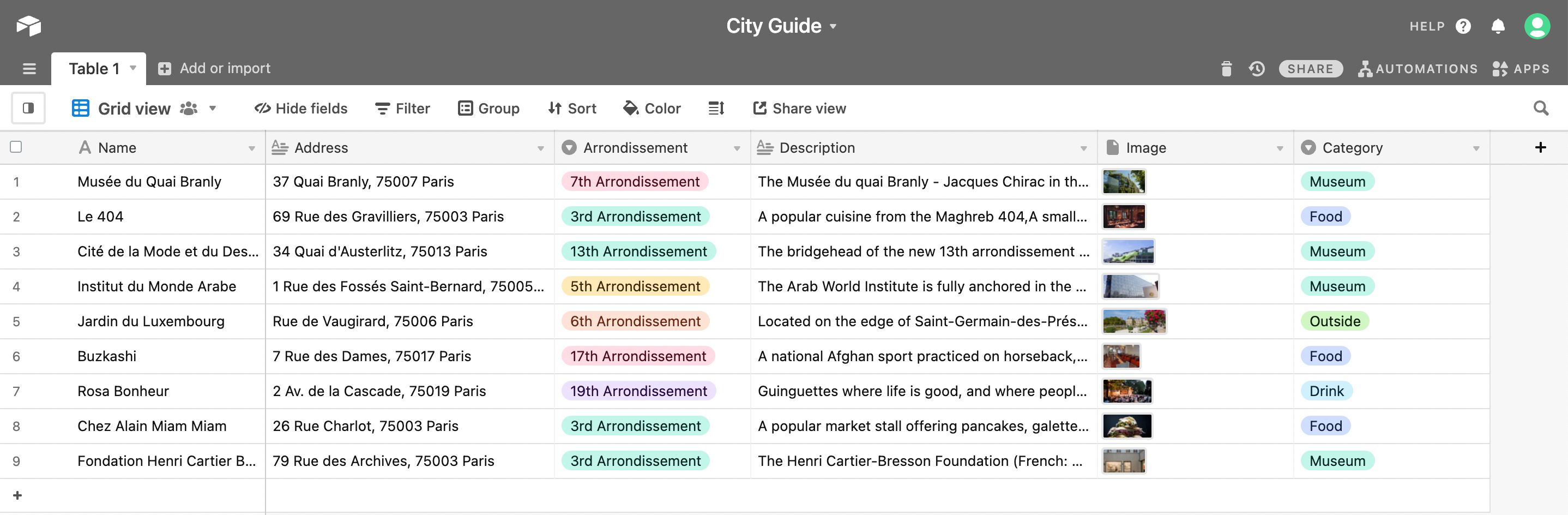Open the Color options in the toolbar
Viewport: 1568px width, 515px height.
(653, 108)
